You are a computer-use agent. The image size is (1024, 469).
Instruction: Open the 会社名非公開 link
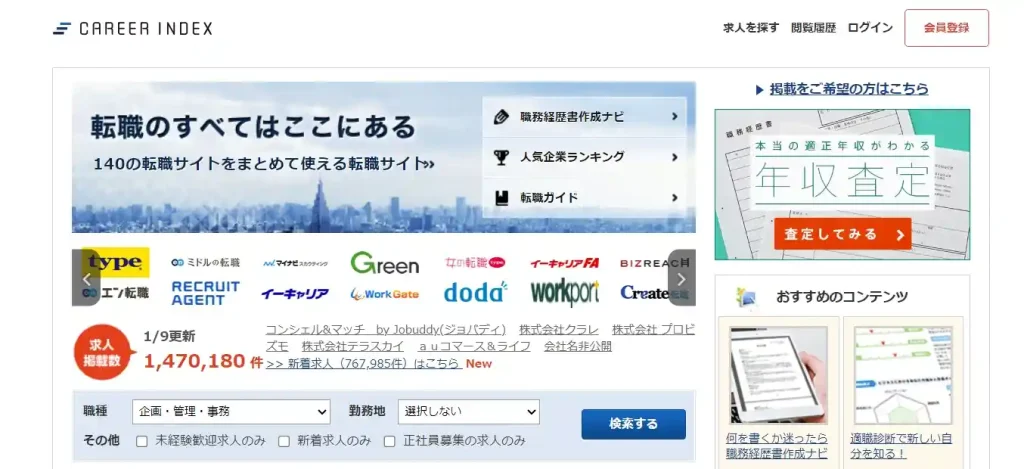coord(578,346)
